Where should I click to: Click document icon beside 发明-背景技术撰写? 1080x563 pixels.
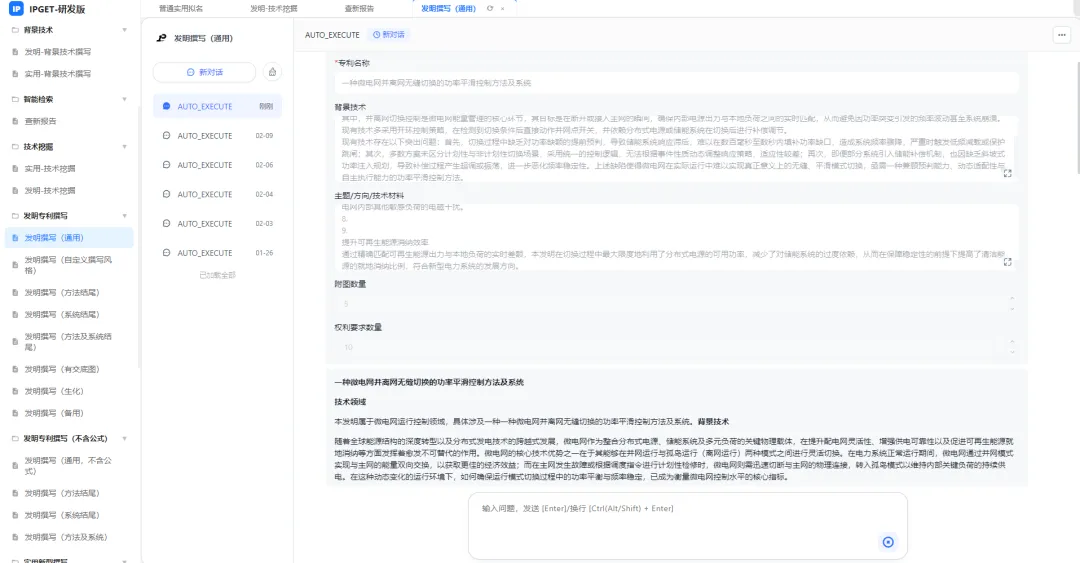pyautogui.click(x=15, y=52)
